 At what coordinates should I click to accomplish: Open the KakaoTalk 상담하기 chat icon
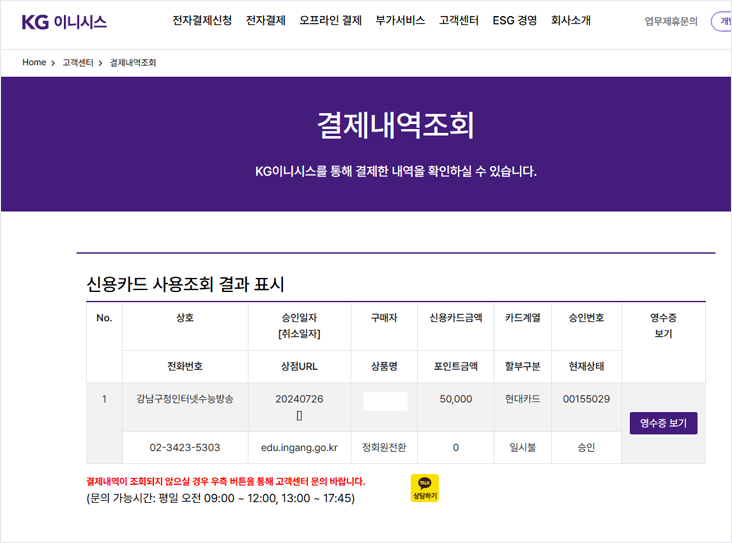point(424,488)
